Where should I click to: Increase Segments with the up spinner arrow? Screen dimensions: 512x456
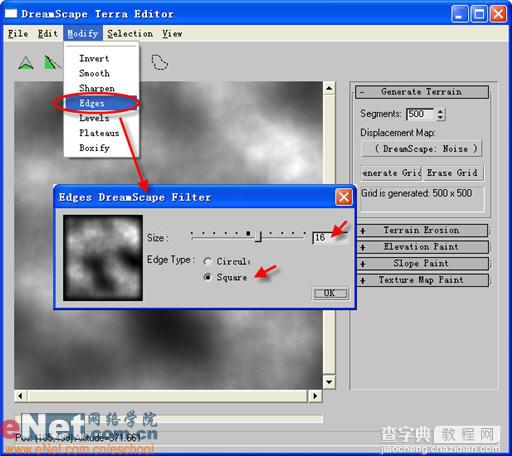[440, 111]
